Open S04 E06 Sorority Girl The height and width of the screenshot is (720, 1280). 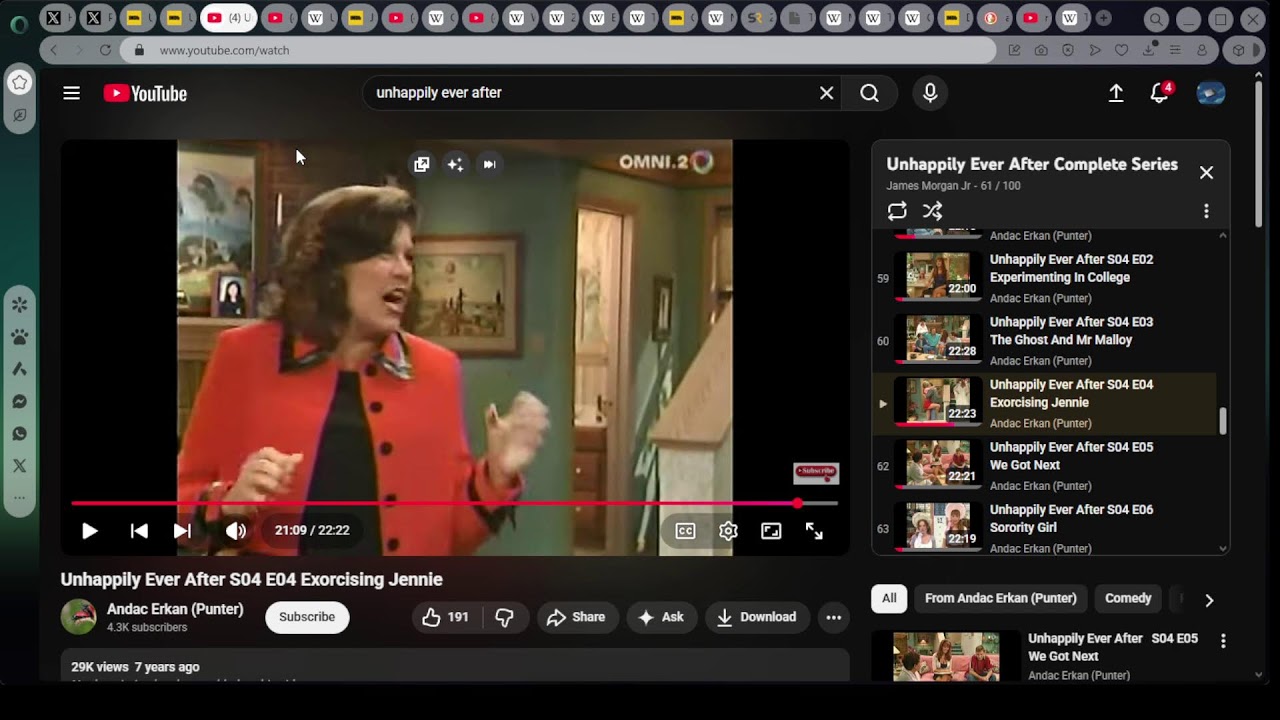pos(1045,526)
